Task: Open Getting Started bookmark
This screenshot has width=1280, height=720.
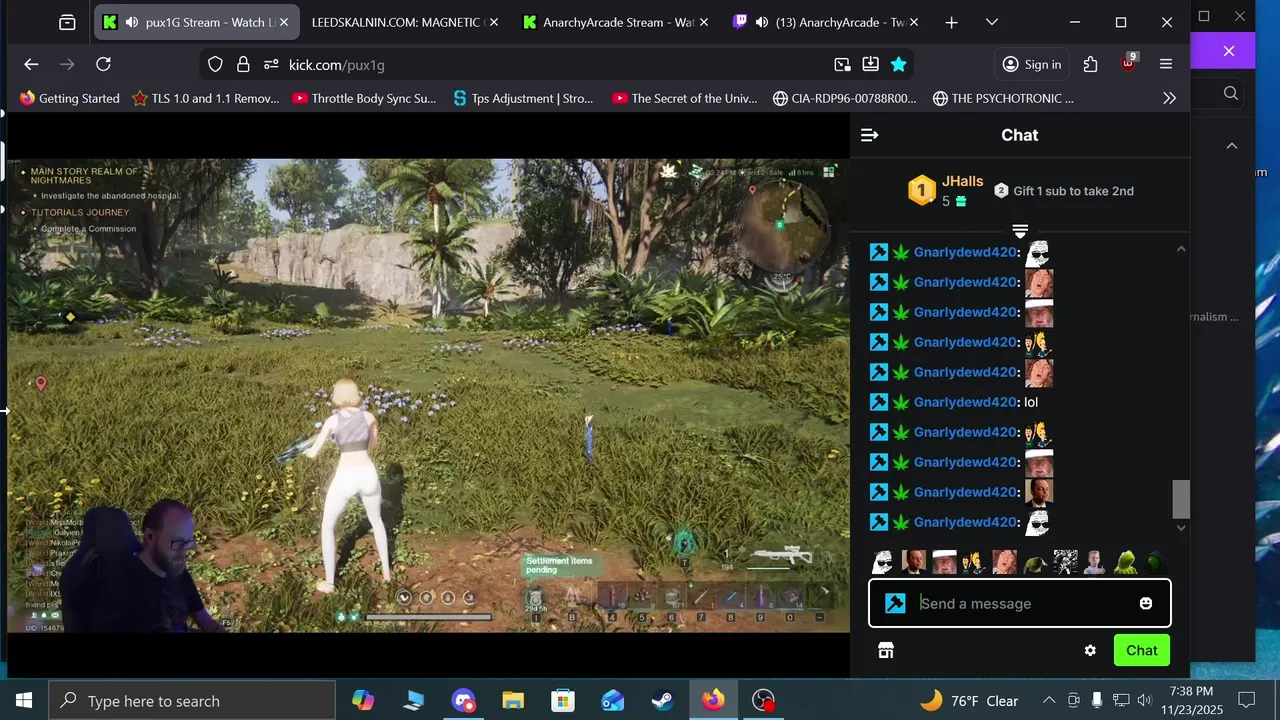Action: point(69,98)
